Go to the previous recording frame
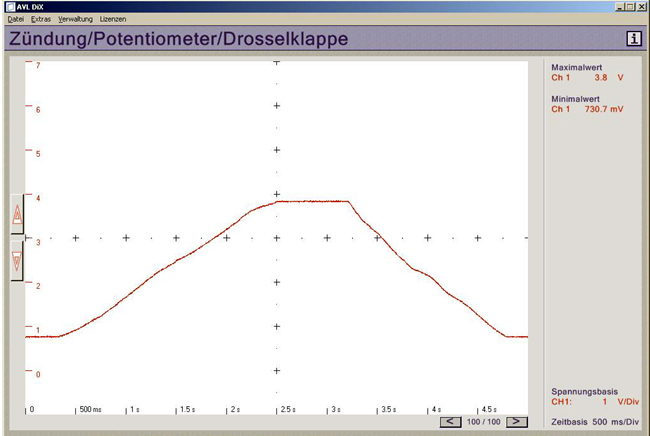The width and height of the screenshot is (650, 436). (451, 422)
